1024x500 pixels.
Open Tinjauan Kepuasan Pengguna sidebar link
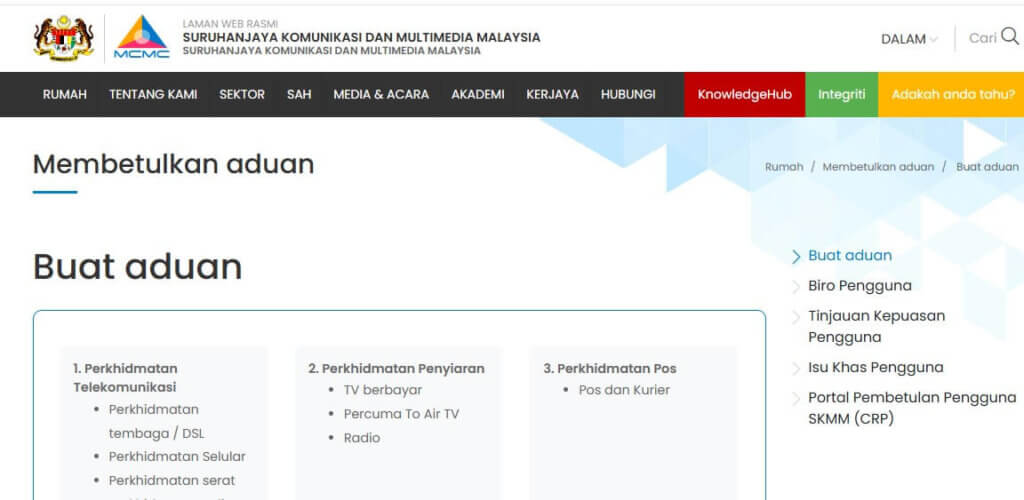click(x=876, y=326)
